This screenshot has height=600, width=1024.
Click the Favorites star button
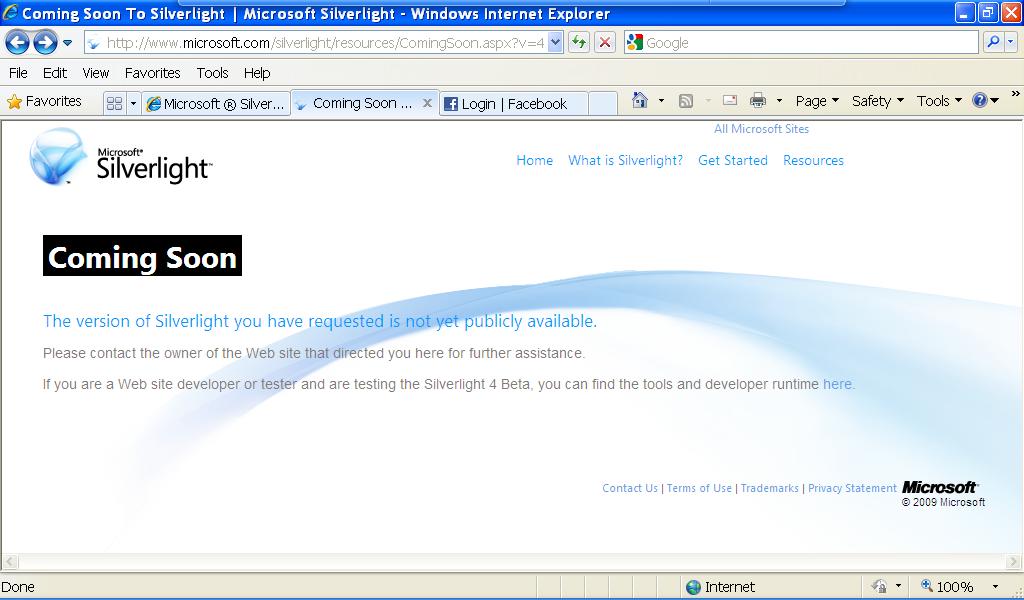pyautogui.click(x=44, y=102)
